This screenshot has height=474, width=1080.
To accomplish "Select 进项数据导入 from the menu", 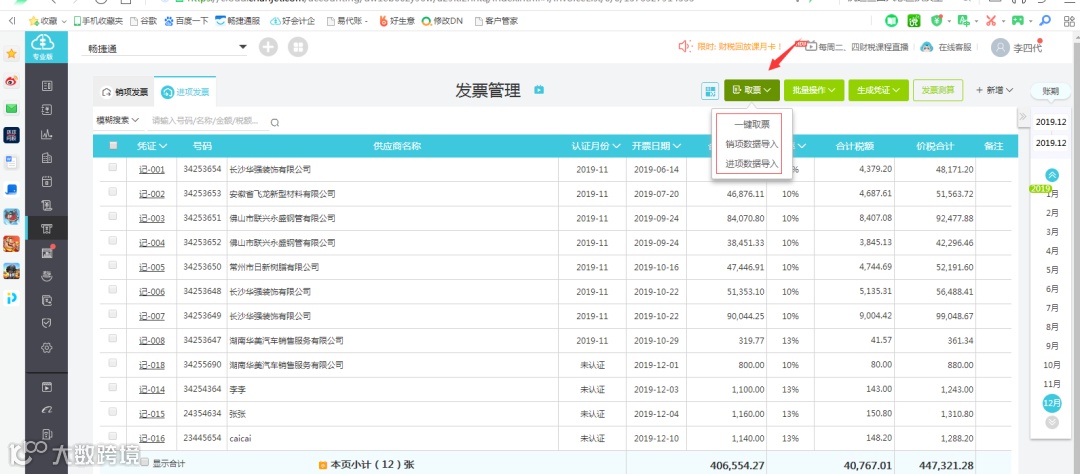I will (x=751, y=164).
